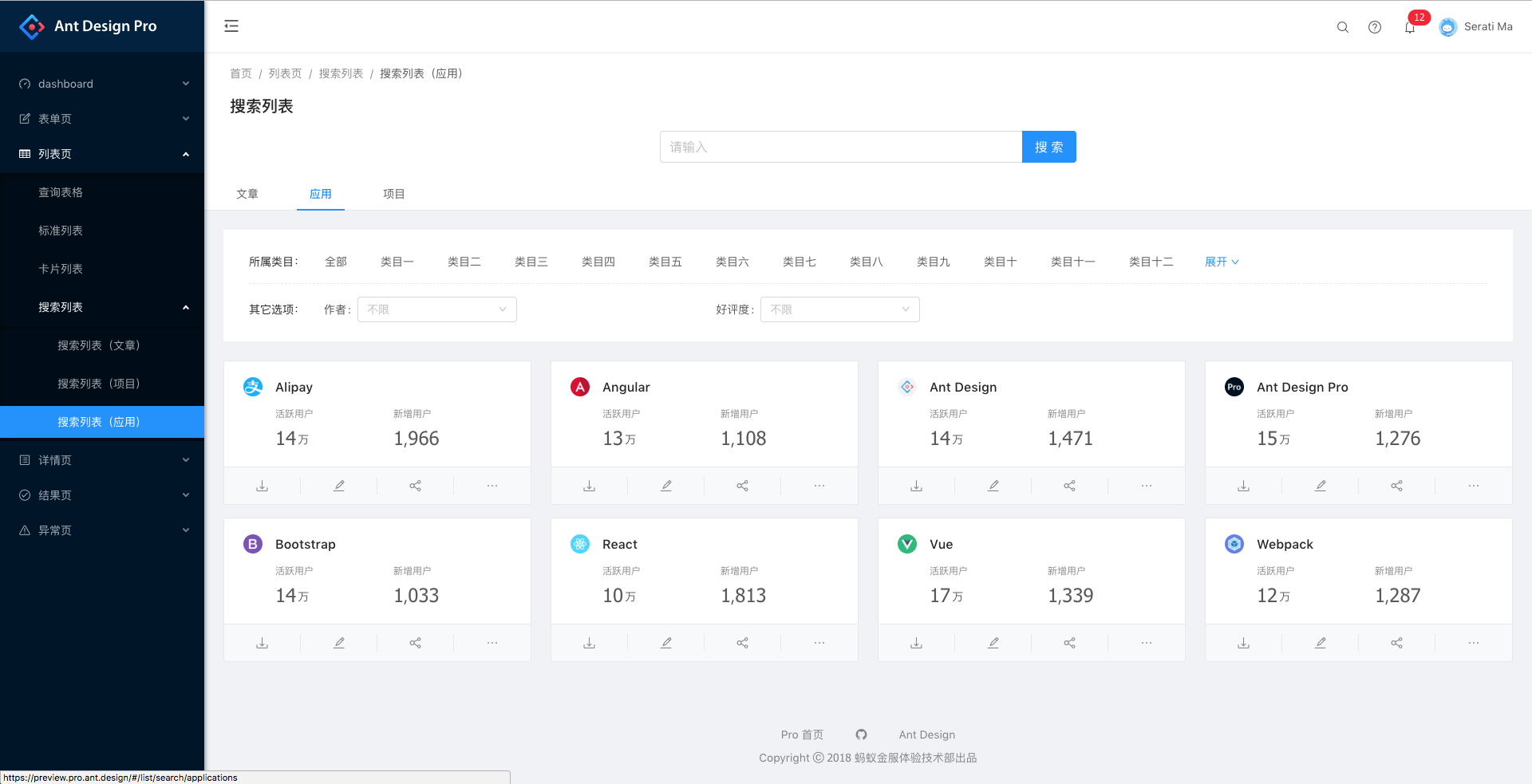This screenshot has height=784, width=1532.
Task: Select the 全部 category tag
Action: click(x=336, y=262)
